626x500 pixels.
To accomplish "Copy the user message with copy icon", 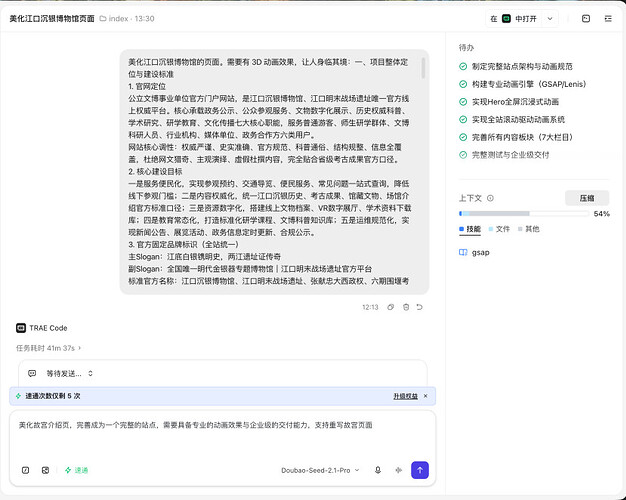I will pos(390,307).
